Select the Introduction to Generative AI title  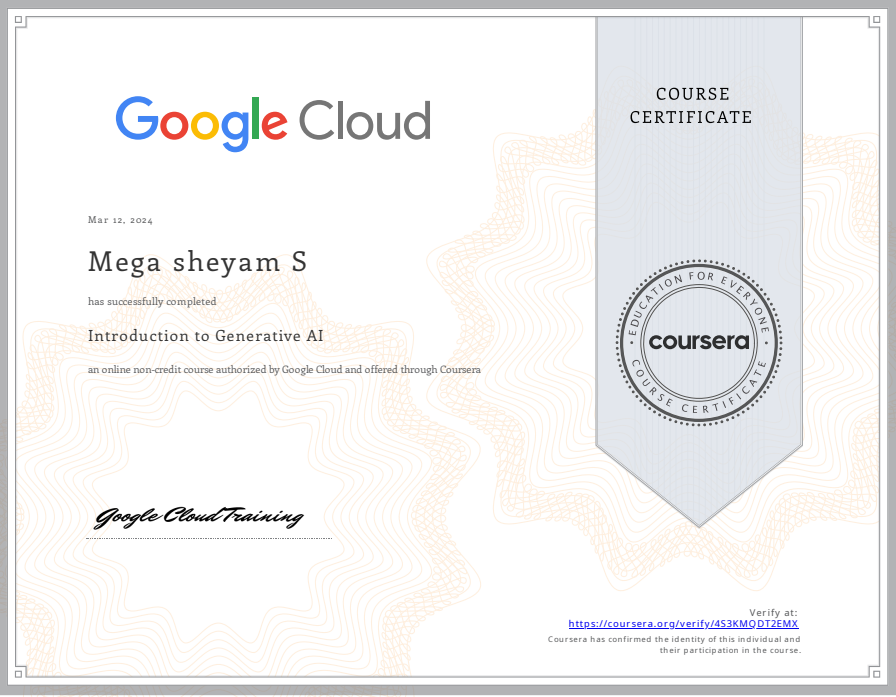[x=205, y=336]
